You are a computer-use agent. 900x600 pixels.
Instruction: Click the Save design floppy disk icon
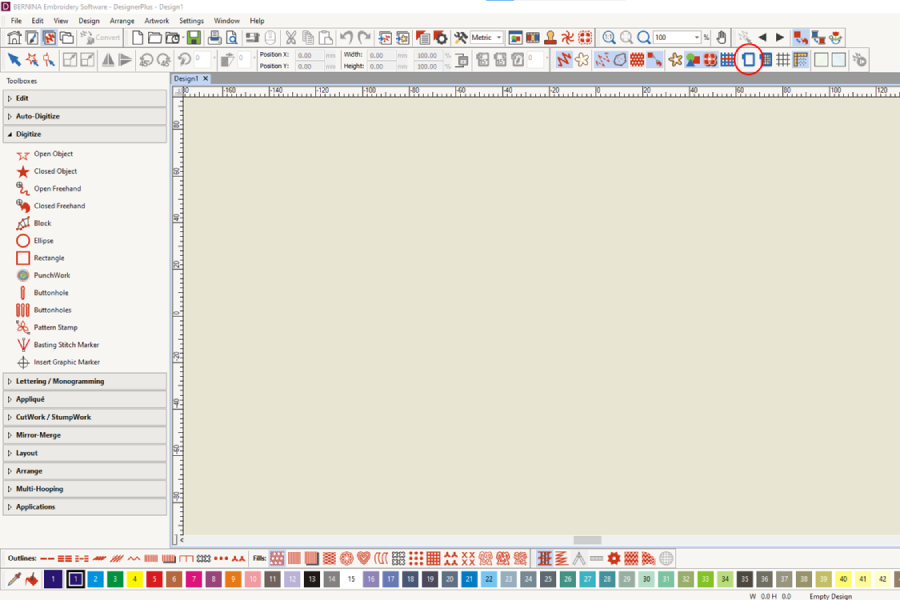[193, 37]
